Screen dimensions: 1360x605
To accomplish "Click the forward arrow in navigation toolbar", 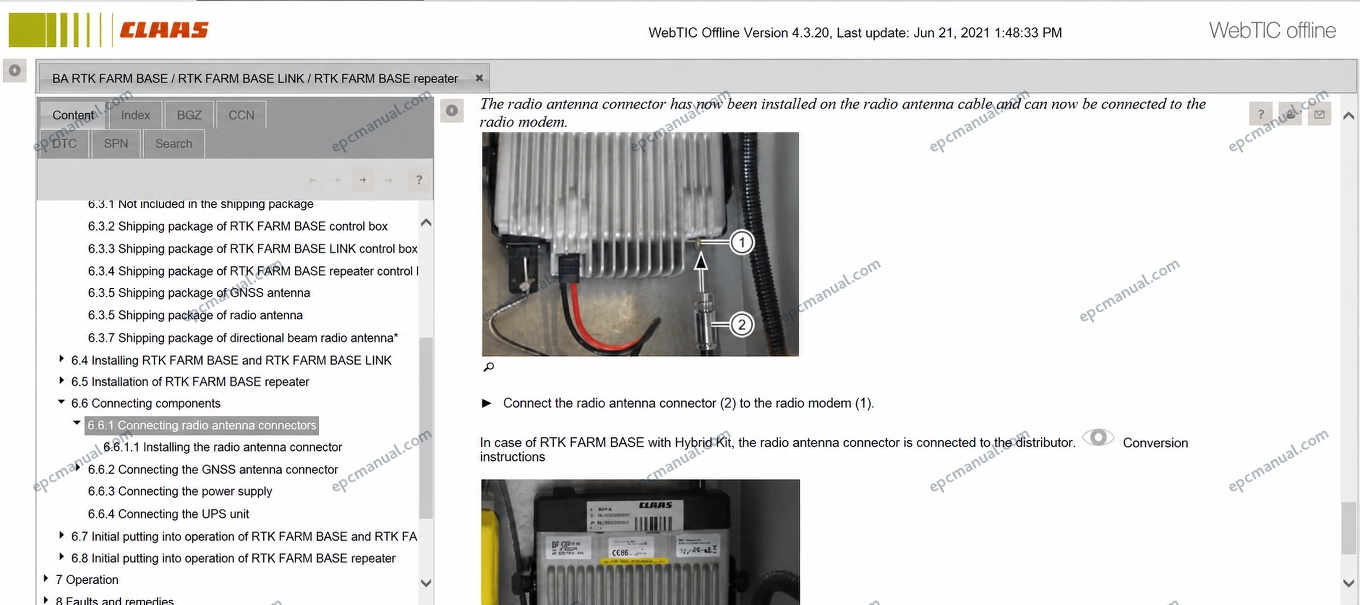I will (x=363, y=180).
